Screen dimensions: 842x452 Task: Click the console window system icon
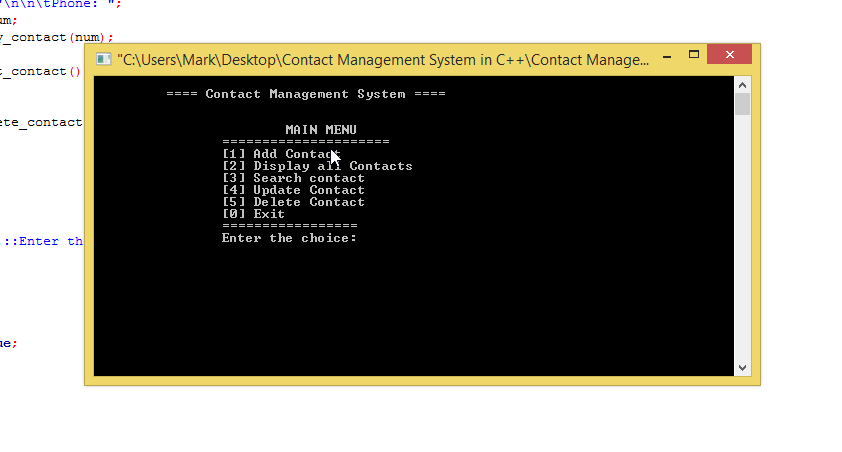[103, 59]
